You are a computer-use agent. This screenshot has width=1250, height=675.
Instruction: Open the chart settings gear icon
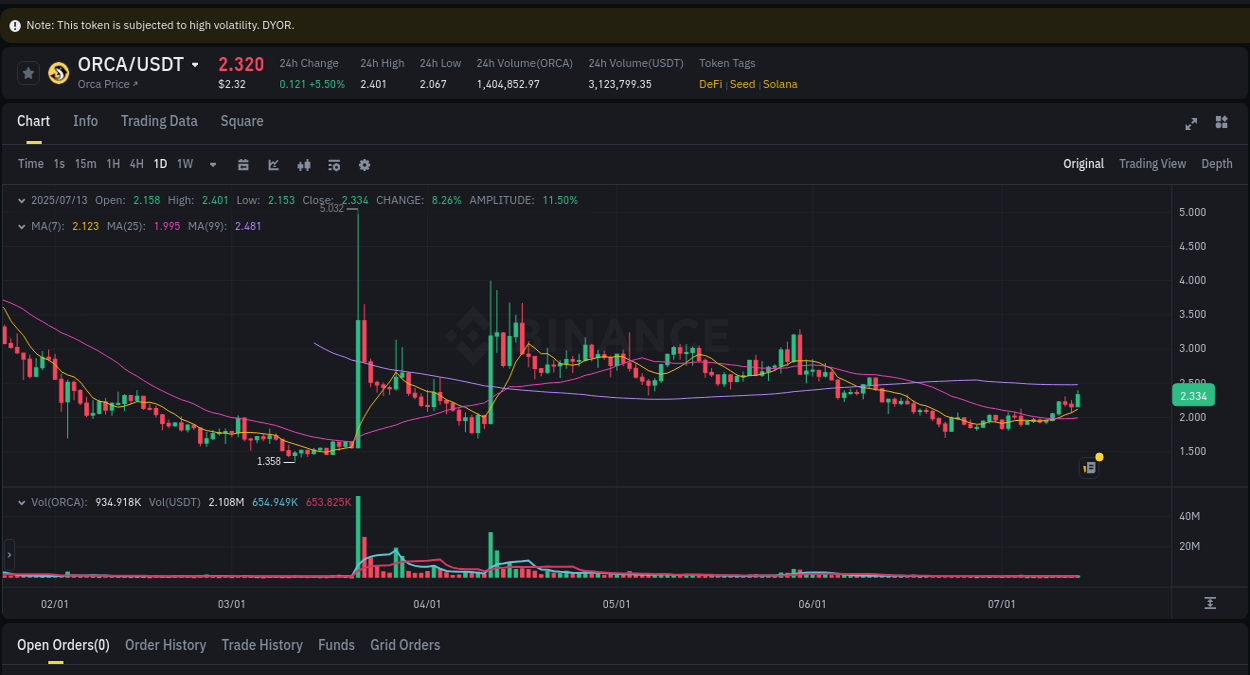pyautogui.click(x=363, y=164)
